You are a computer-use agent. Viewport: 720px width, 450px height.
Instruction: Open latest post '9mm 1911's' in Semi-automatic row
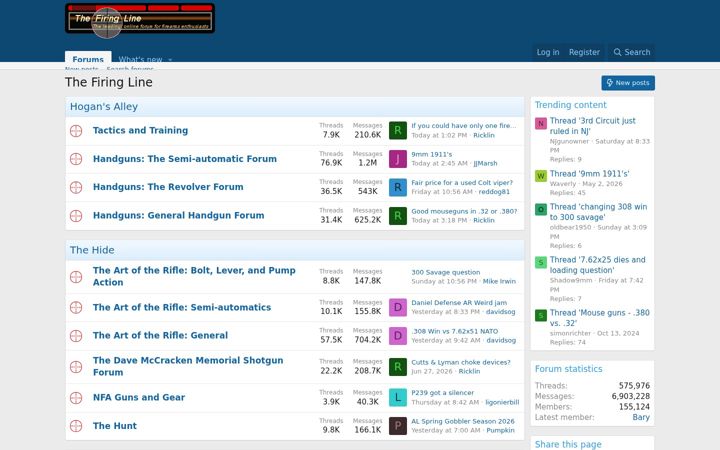pyautogui.click(x=432, y=154)
